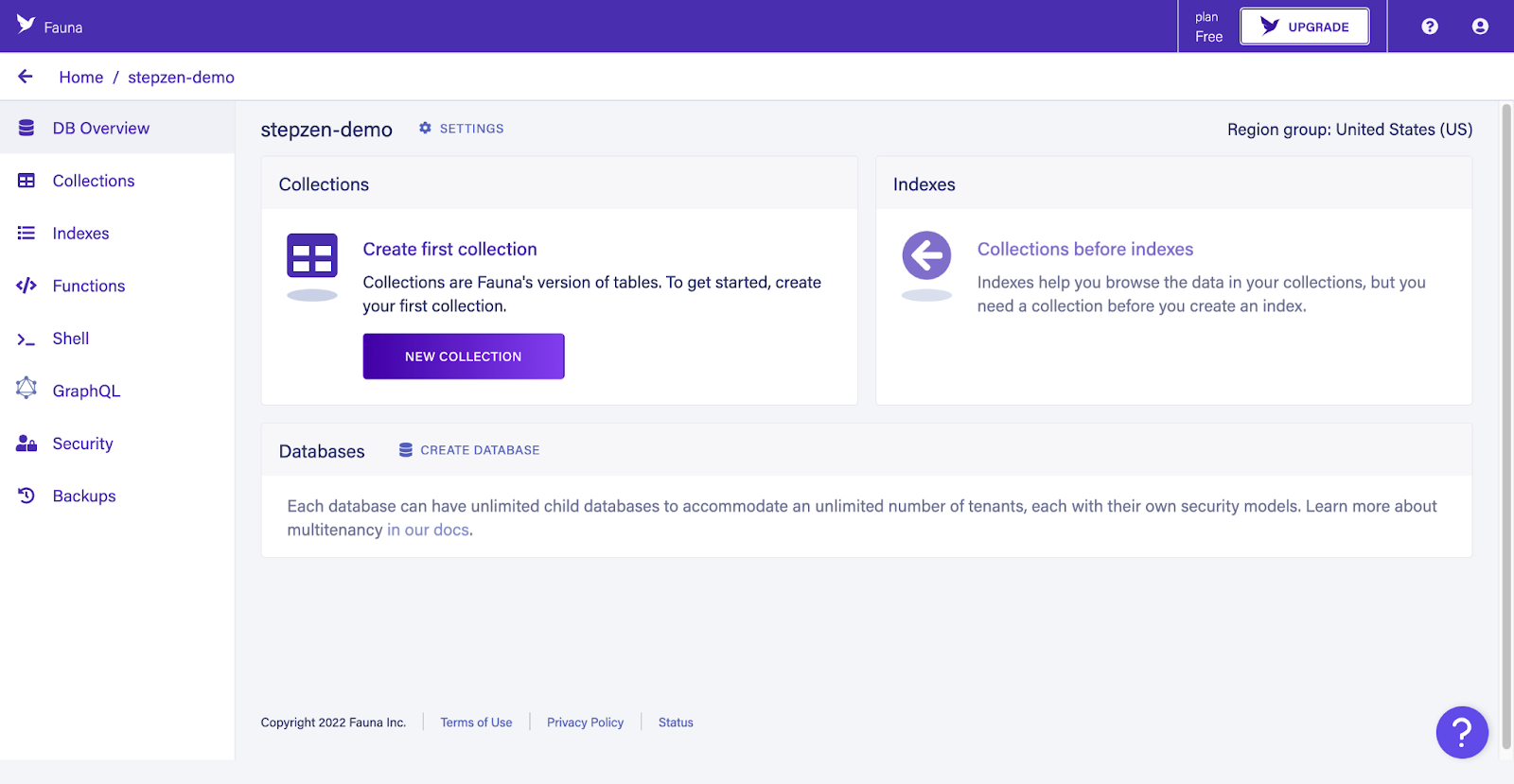Open the help question mark icon in header
Screen dimensions: 1514x784
[x=1430, y=26]
